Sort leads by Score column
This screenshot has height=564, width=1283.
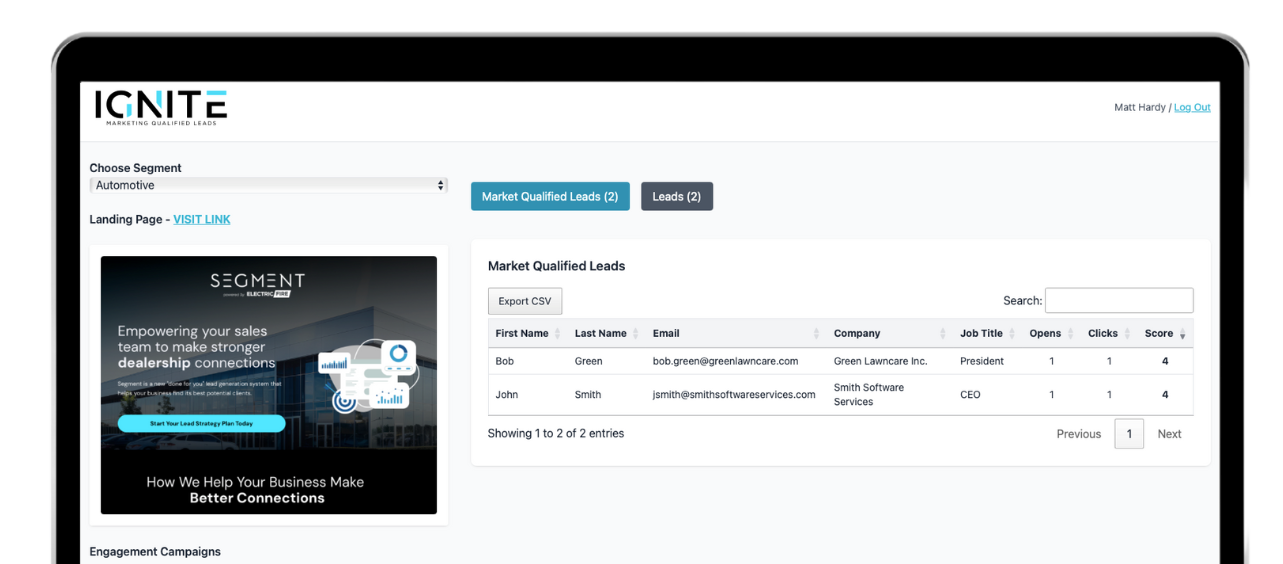click(x=1159, y=334)
